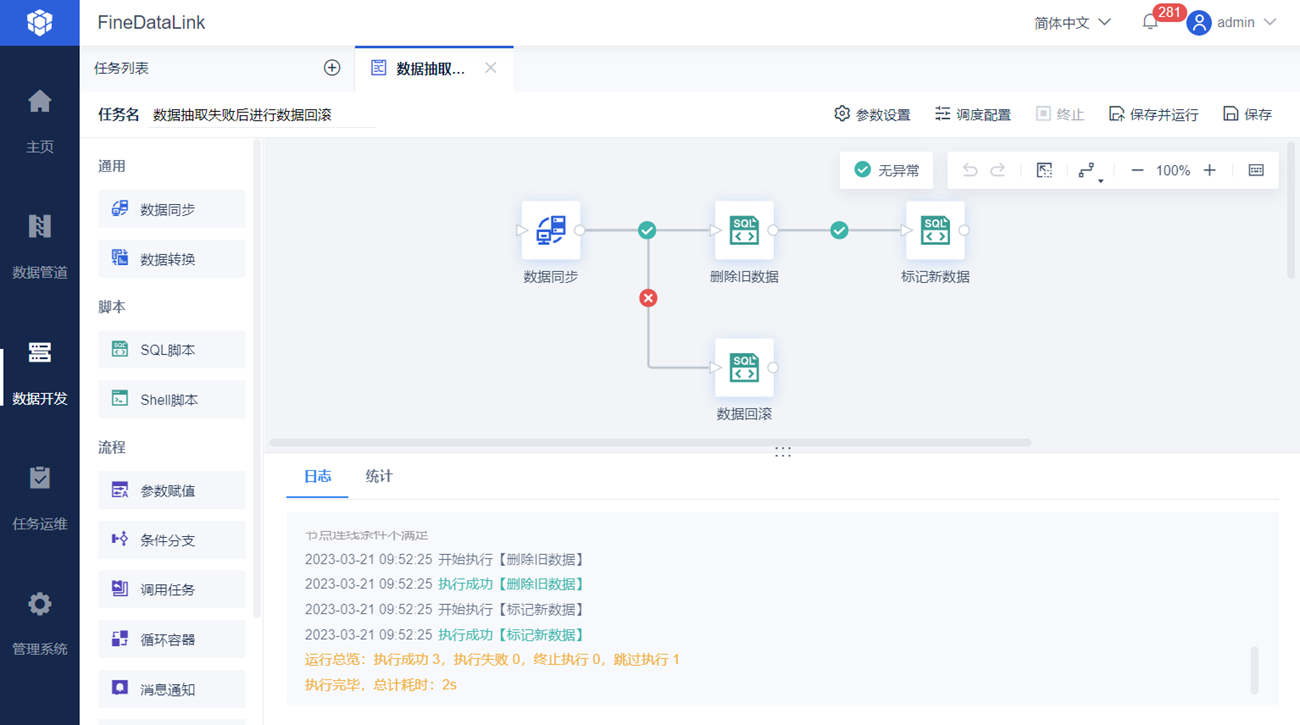Expand the admin account menu arrow
The height and width of the screenshot is (725, 1300).
point(1270,22)
